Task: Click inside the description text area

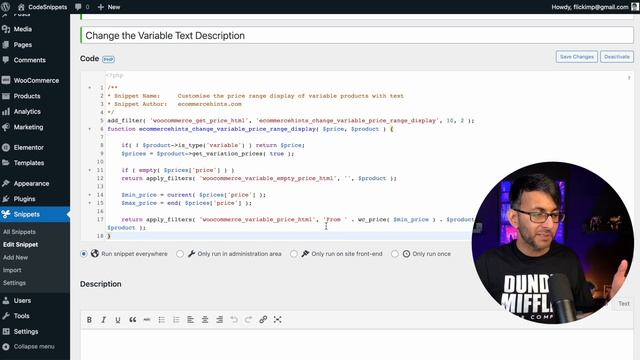Action: click(x=357, y=345)
